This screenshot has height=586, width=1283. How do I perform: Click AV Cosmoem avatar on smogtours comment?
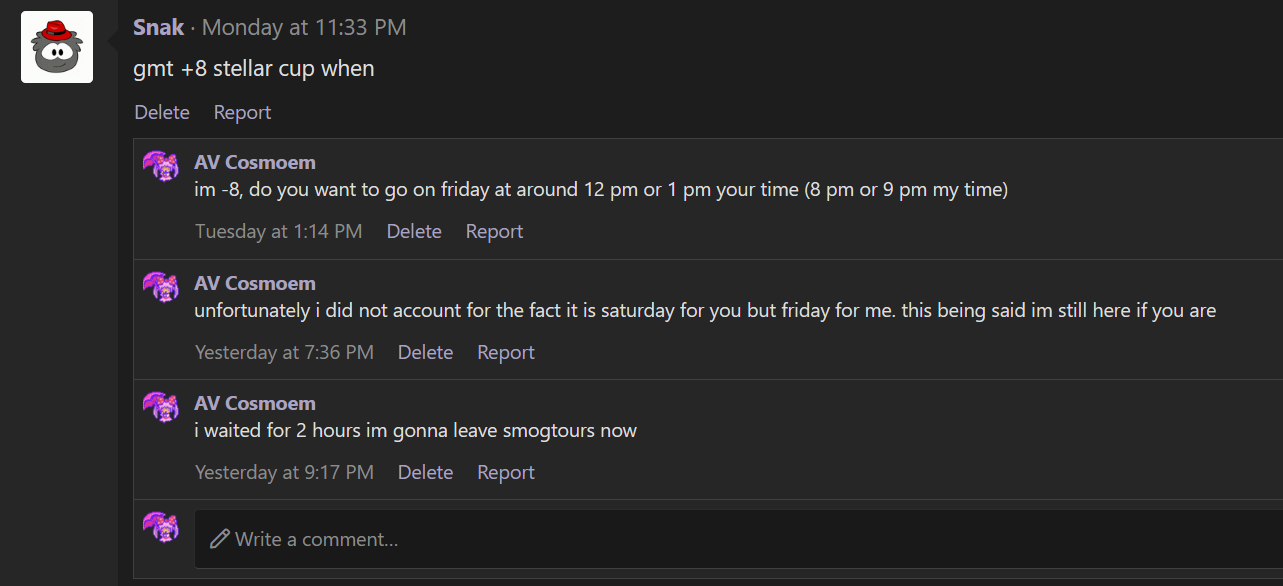point(161,406)
